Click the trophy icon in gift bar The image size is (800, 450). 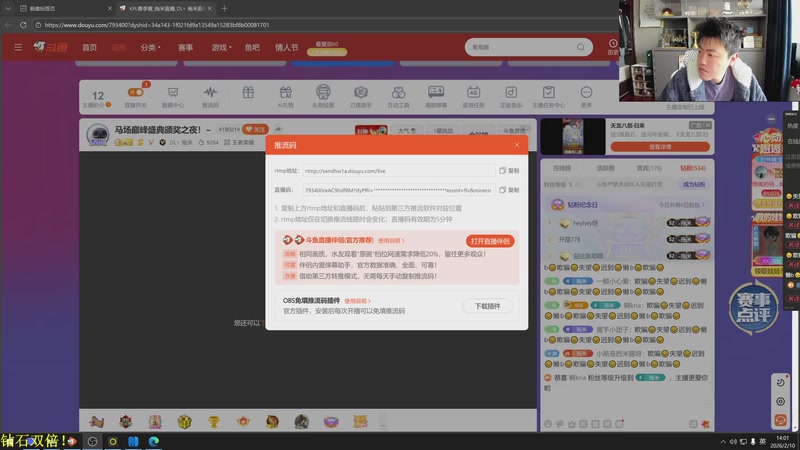point(213,421)
